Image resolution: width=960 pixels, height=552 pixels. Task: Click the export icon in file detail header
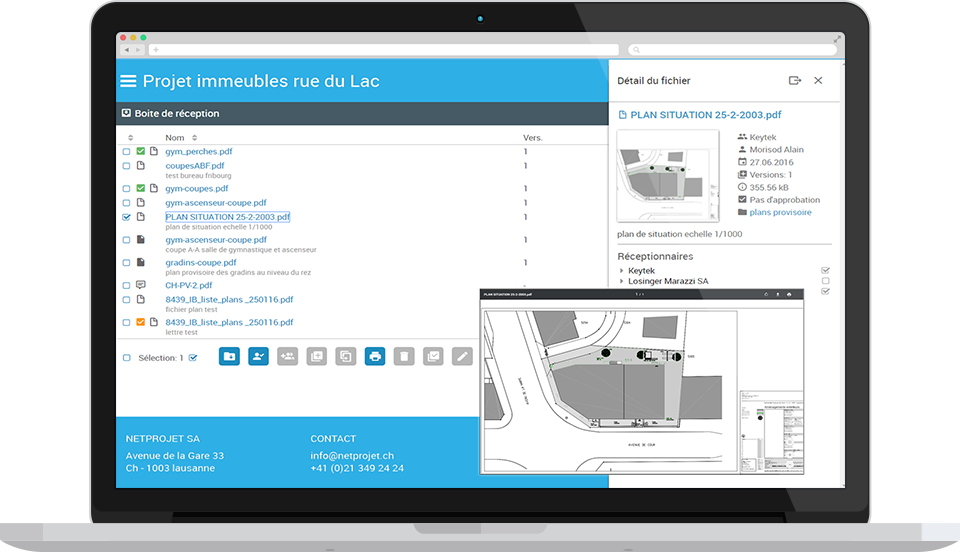pos(795,81)
